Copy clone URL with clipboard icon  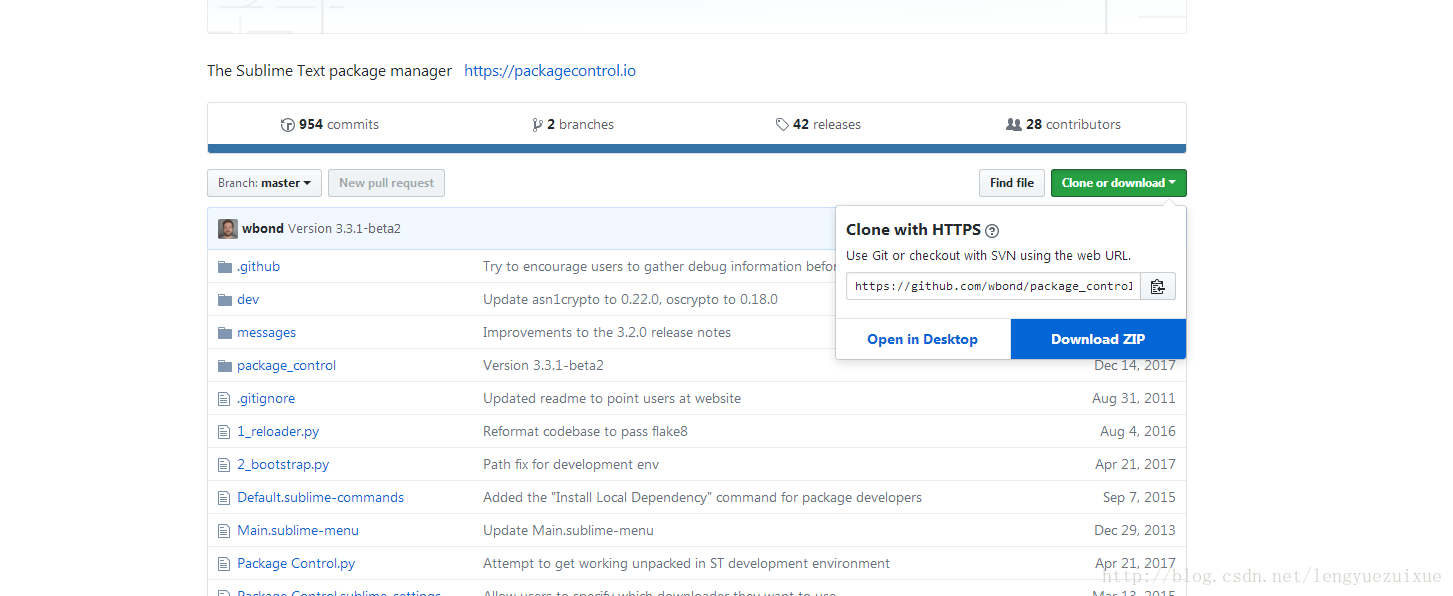[1157, 286]
